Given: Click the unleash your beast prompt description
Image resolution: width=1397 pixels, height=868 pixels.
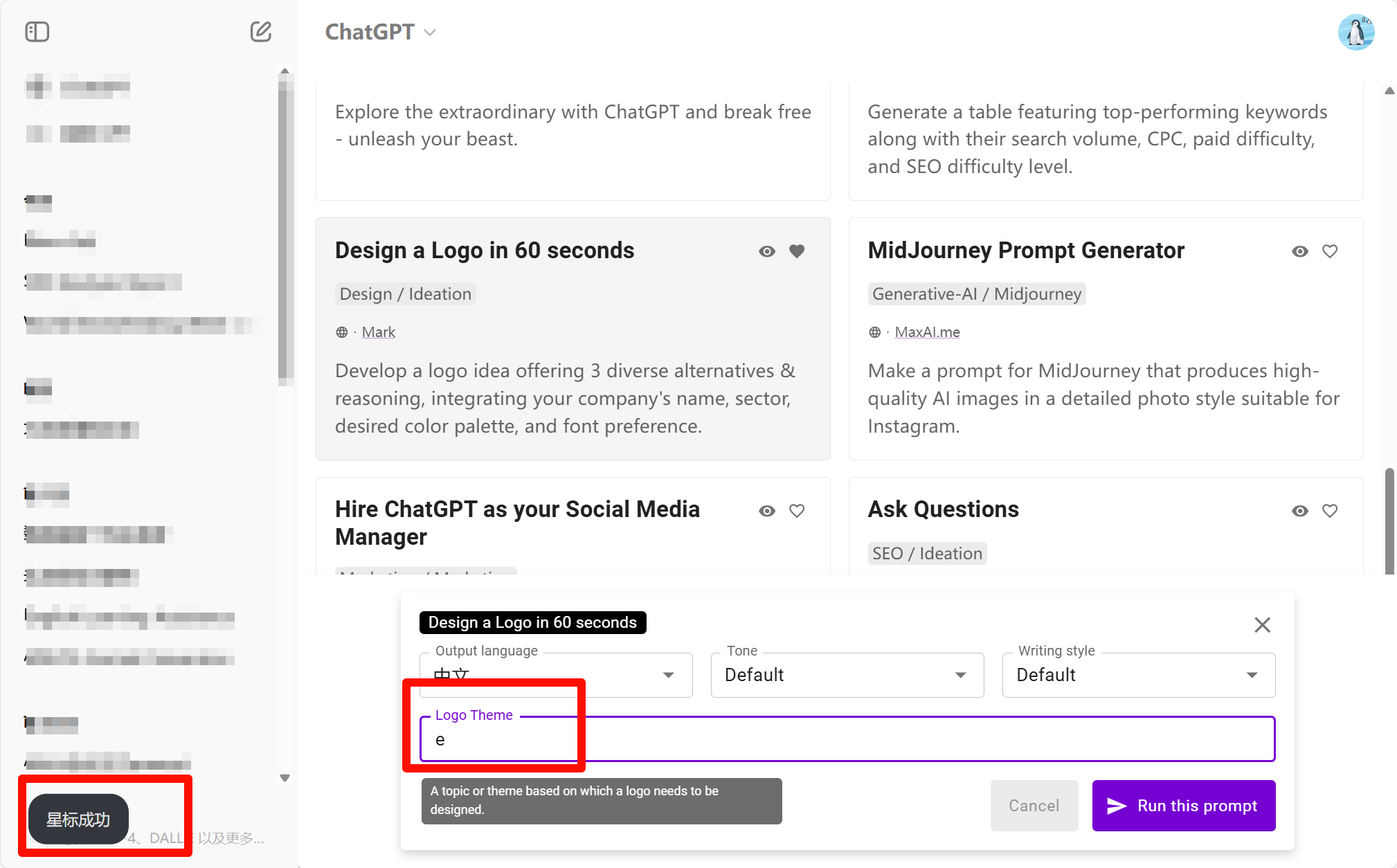Looking at the screenshot, I should pyautogui.click(x=573, y=125).
